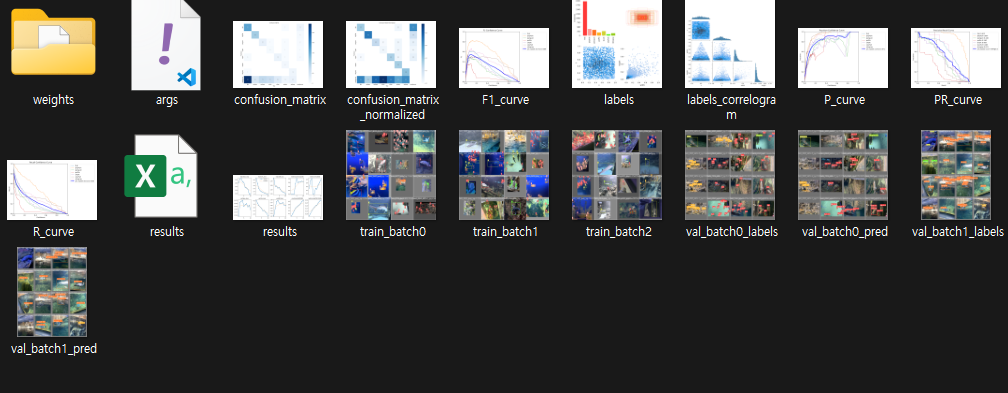Select the PR_curve plot thumbnail
The image size is (1008, 393).
tap(956, 58)
